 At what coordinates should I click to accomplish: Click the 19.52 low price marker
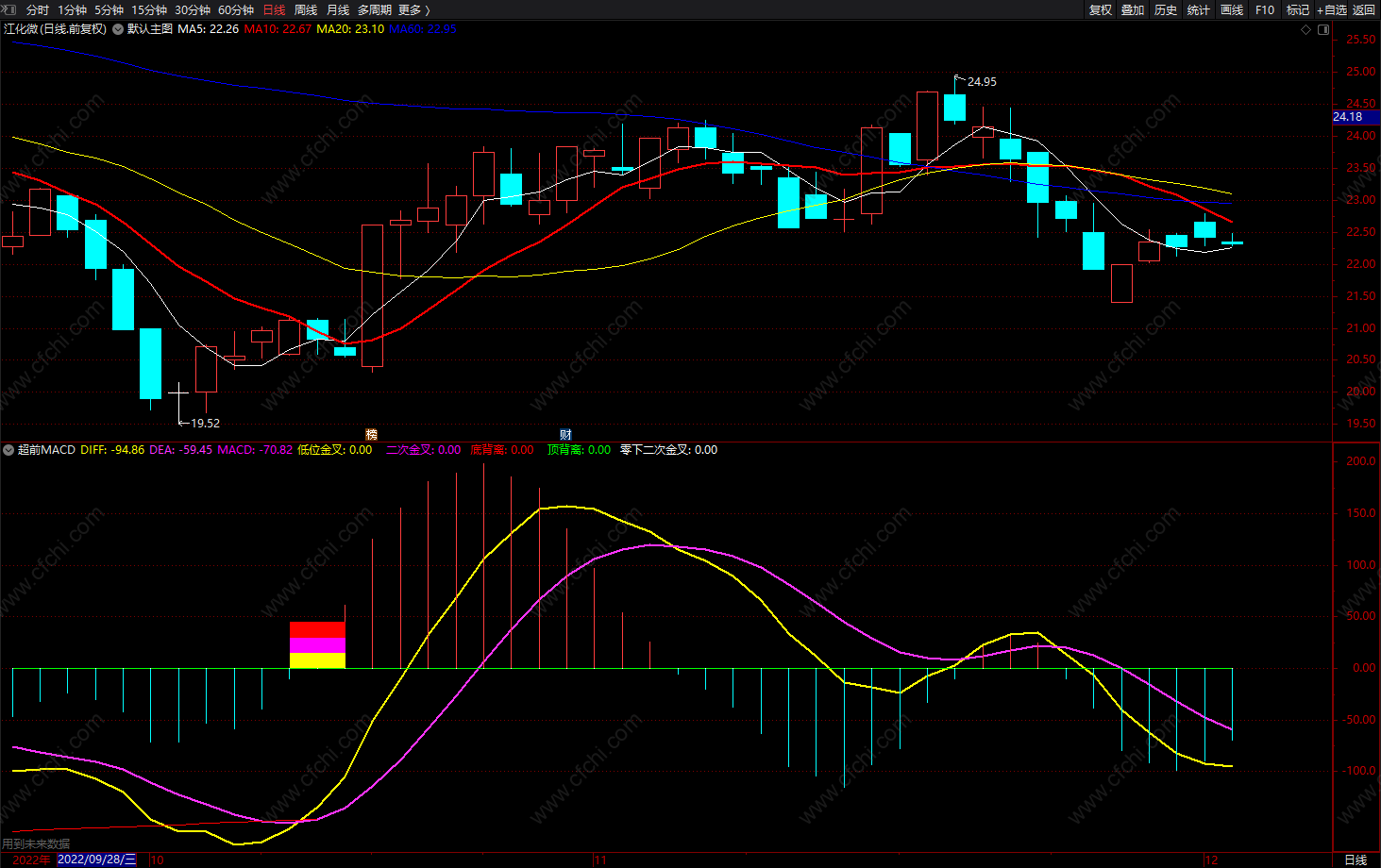[205, 424]
